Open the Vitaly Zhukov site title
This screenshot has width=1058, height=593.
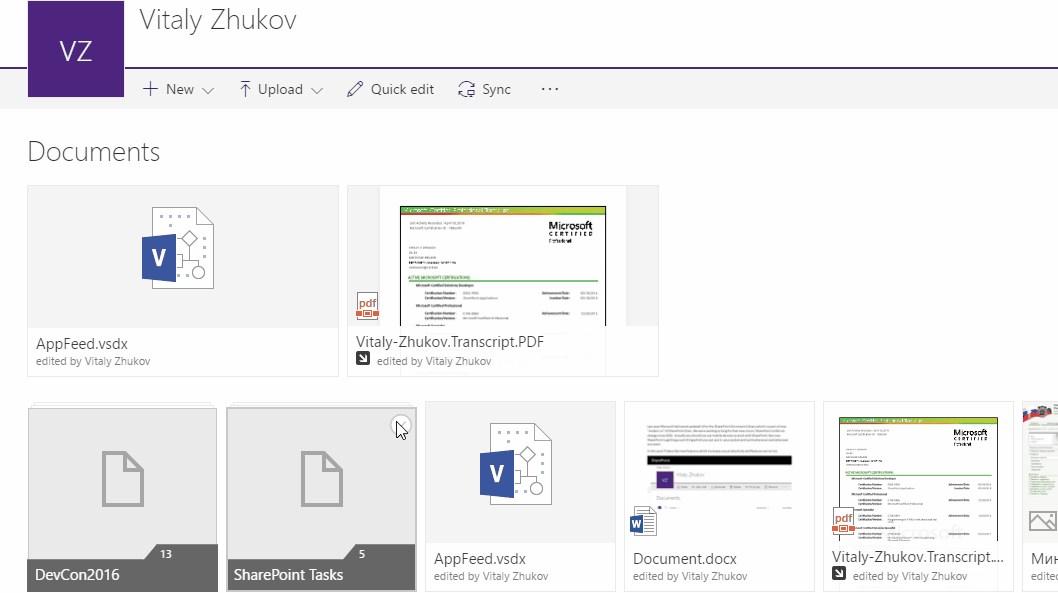click(218, 20)
